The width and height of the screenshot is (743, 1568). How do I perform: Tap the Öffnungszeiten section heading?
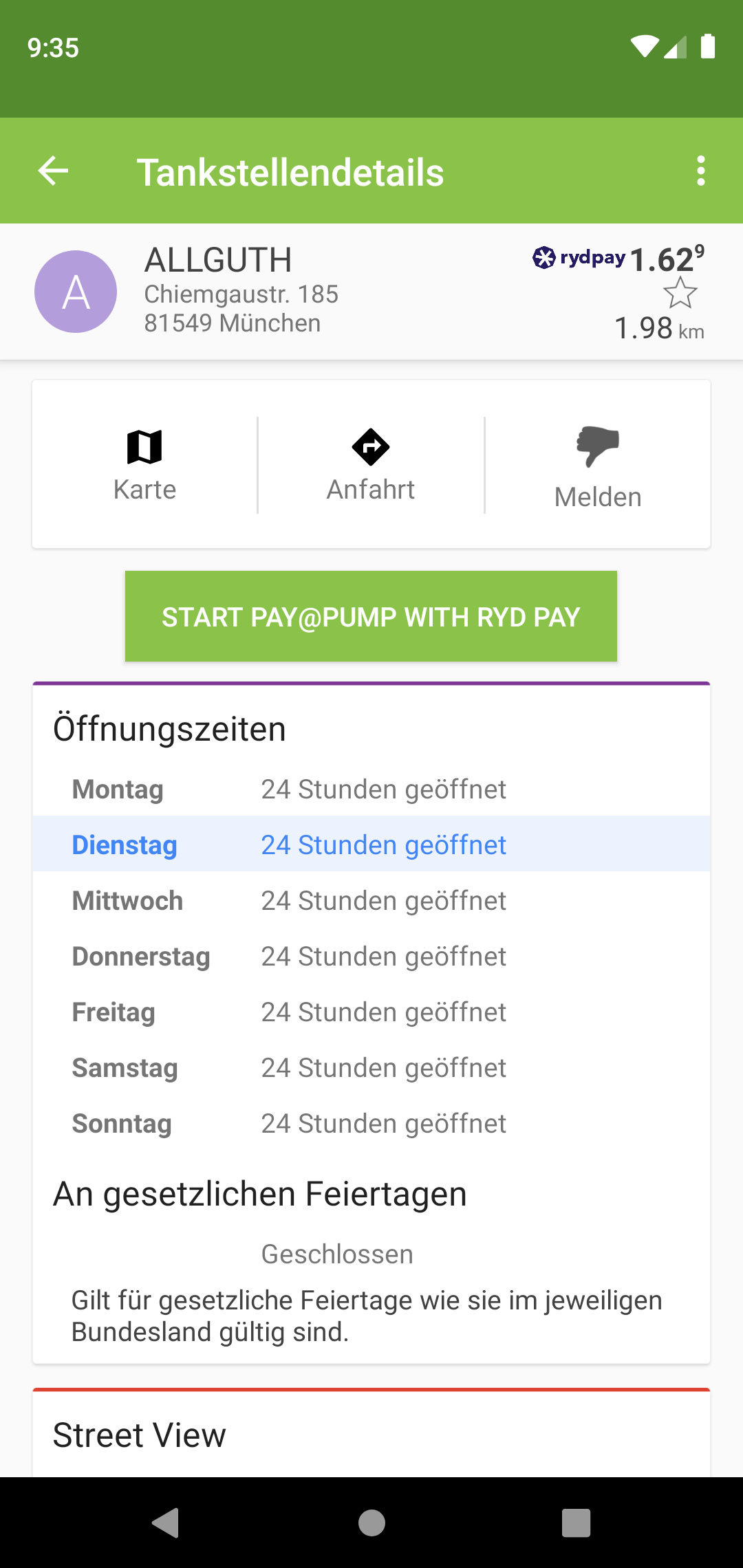point(169,729)
